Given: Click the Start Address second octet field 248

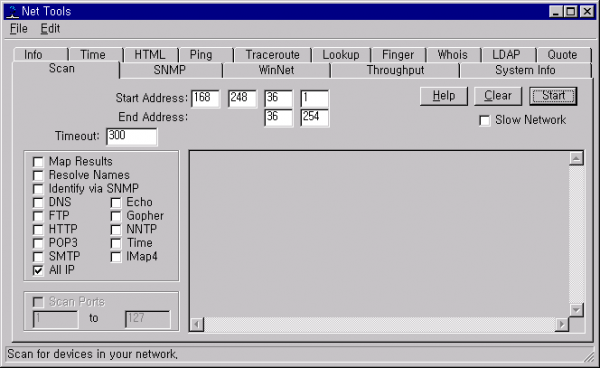Looking at the screenshot, I should coord(242,99).
